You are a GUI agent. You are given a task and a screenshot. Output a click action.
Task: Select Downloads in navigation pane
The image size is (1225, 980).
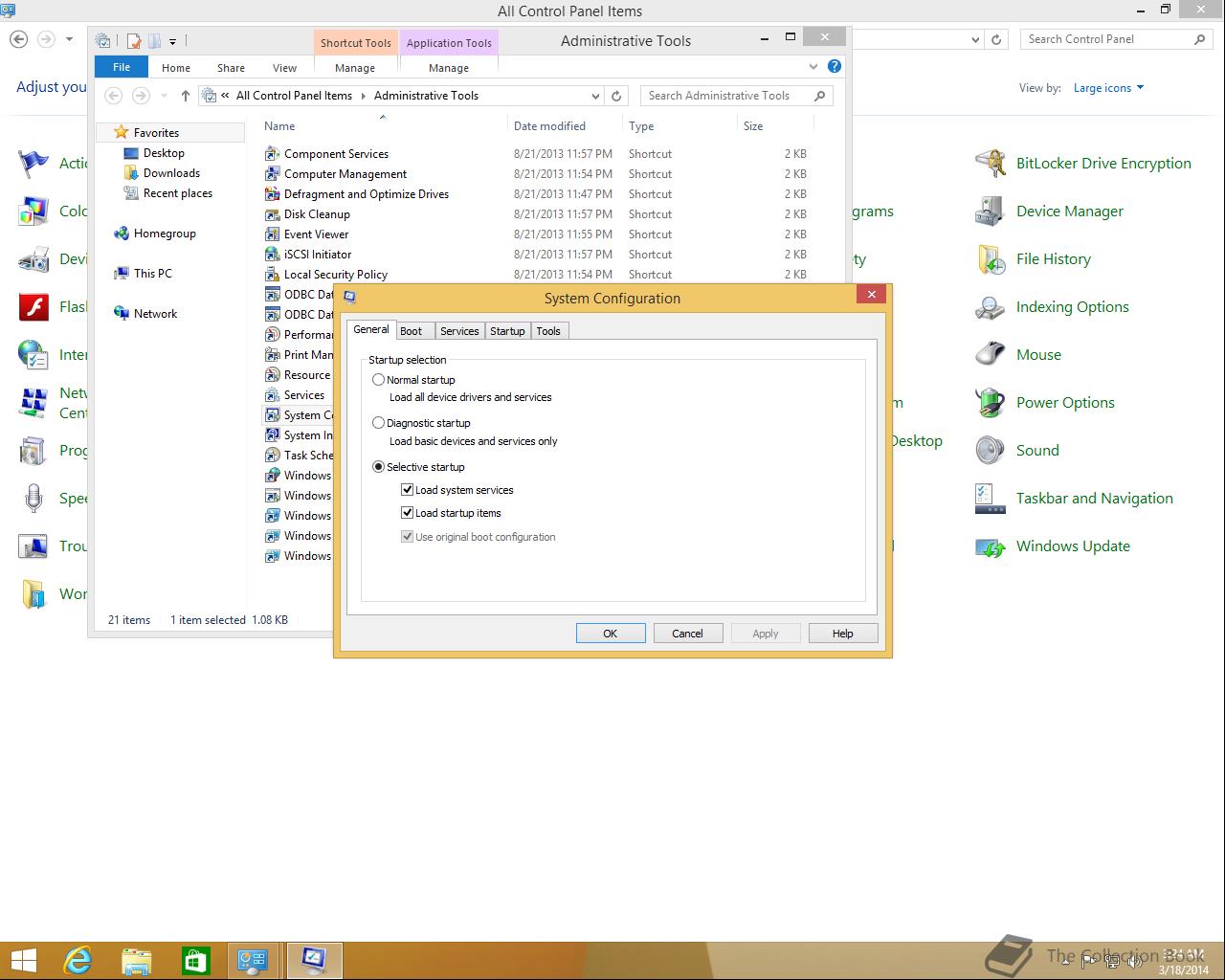[x=171, y=173]
